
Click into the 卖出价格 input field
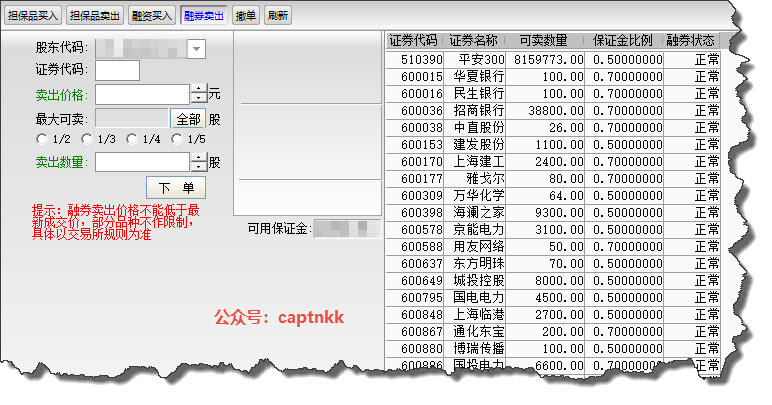(142, 94)
